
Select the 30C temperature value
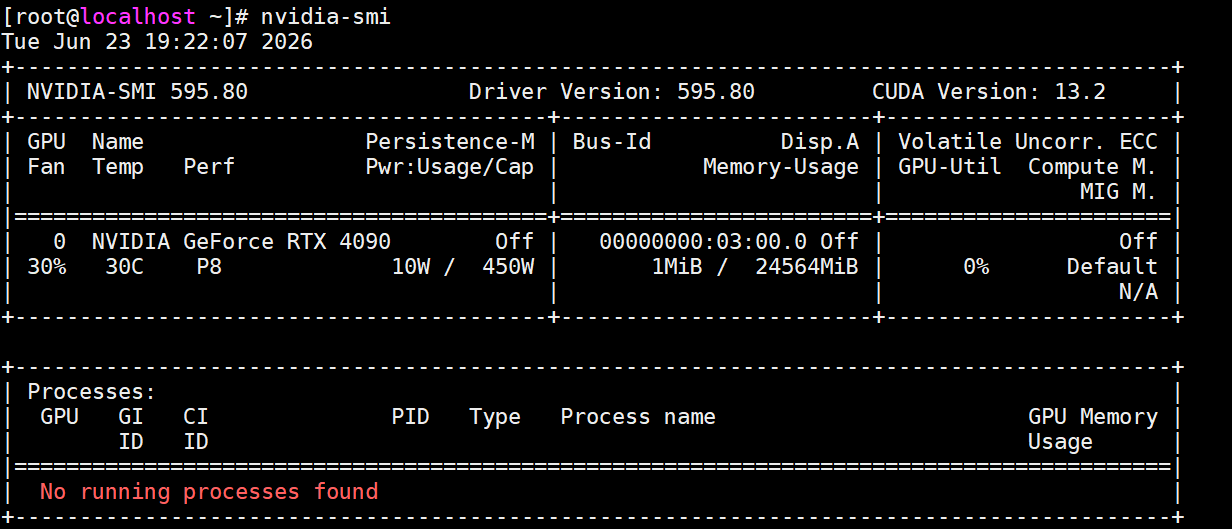124,267
